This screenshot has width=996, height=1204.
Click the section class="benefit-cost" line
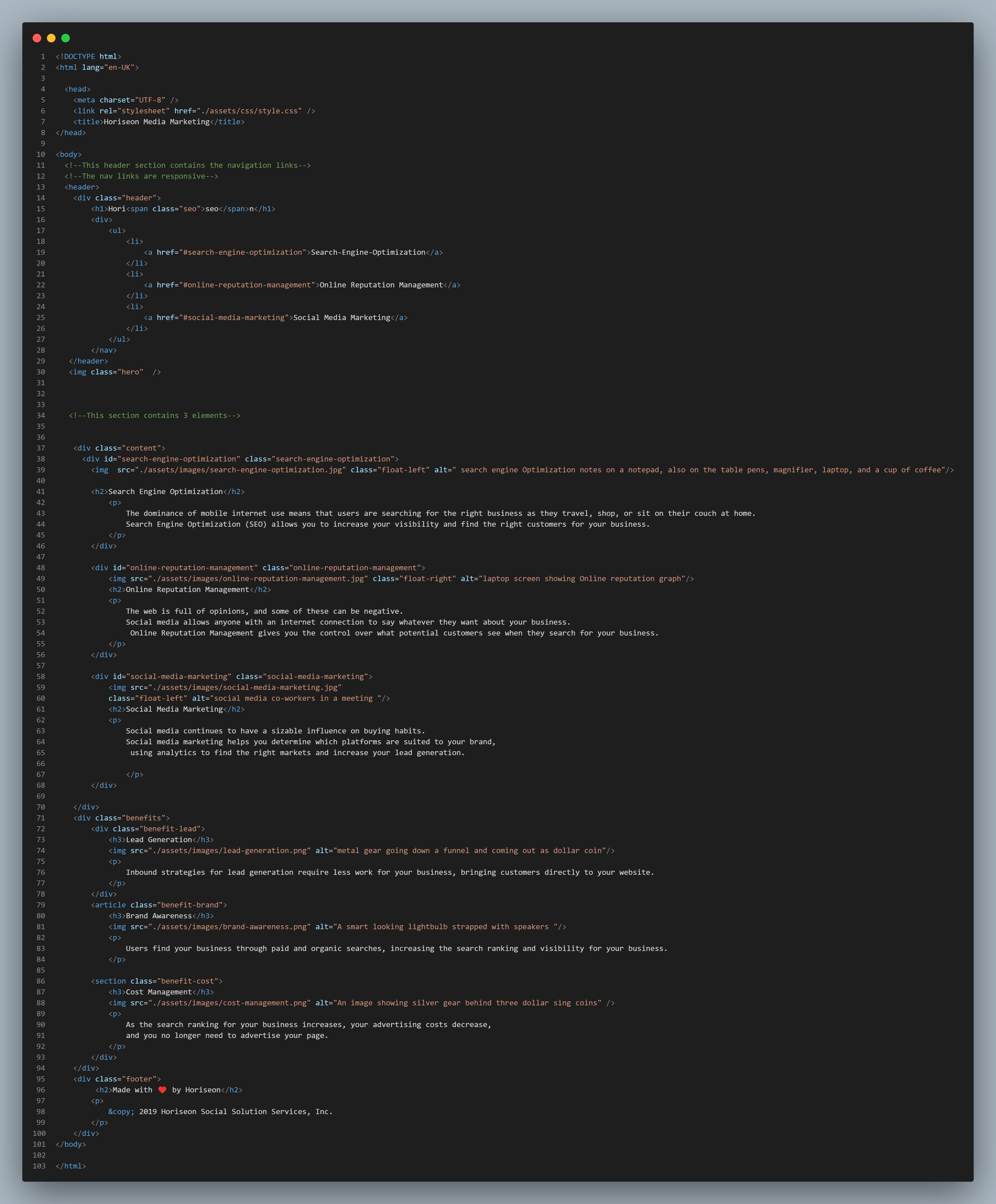tap(157, 982)
